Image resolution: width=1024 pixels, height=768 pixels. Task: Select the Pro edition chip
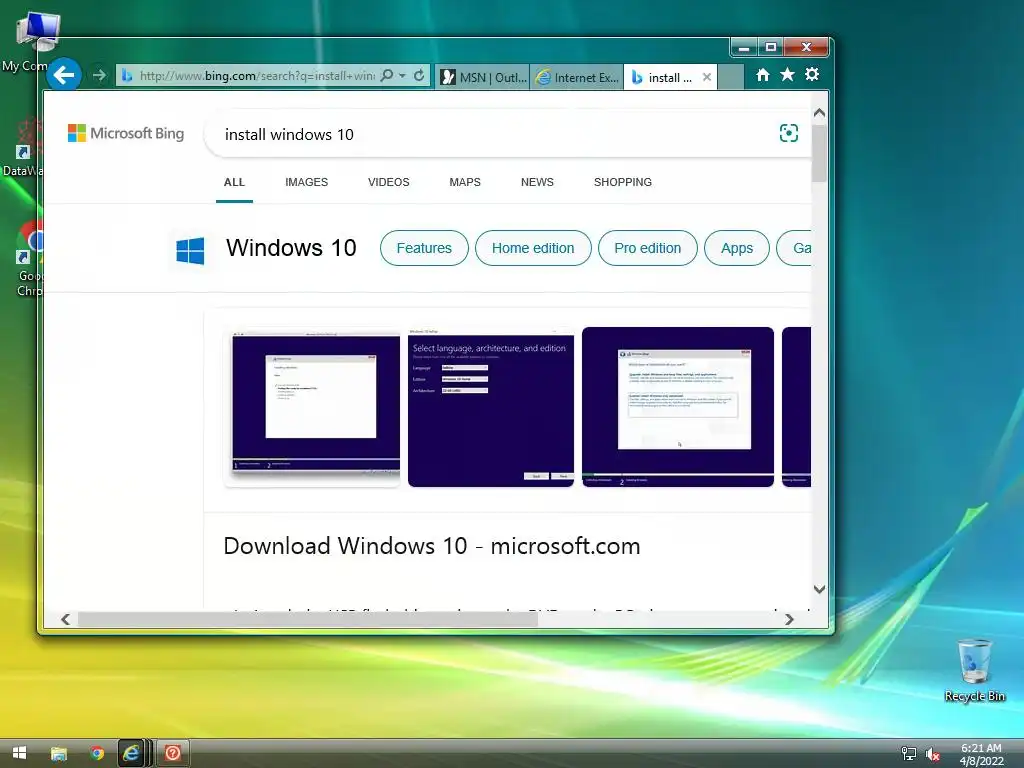tap(647, 248)
